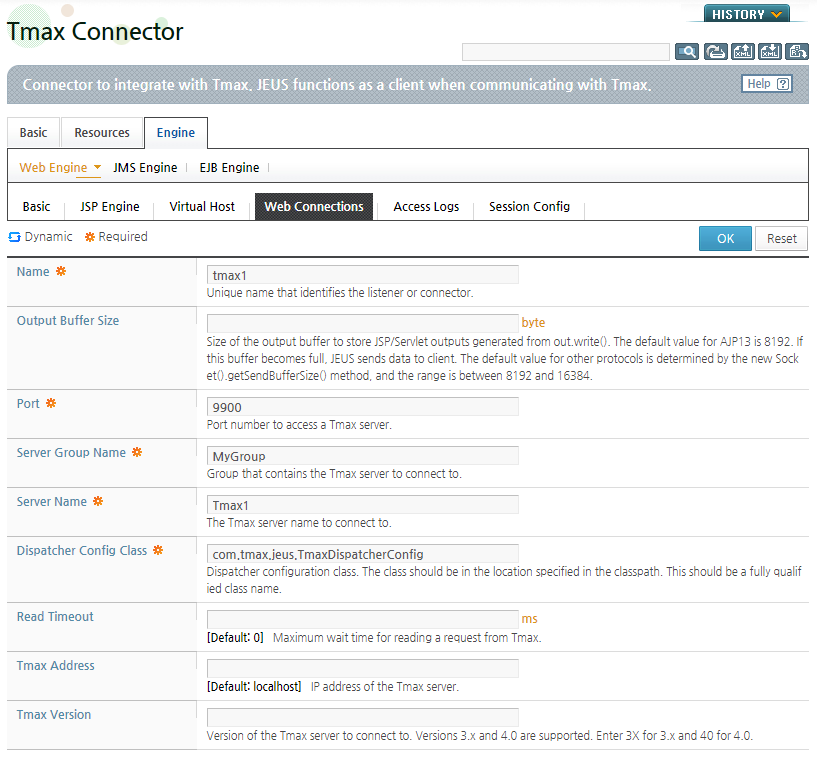Click the '[Default: 0]' text
Image resolution: width=817 pixels, height=758 pixels.
pos(235,638)
